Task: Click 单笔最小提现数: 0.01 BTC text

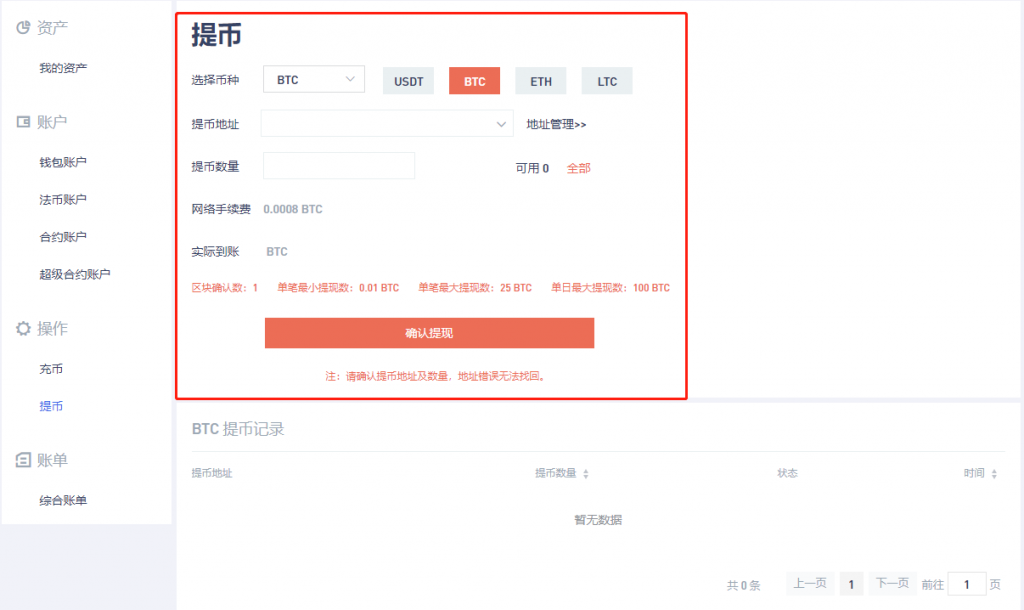Action: 338,287
